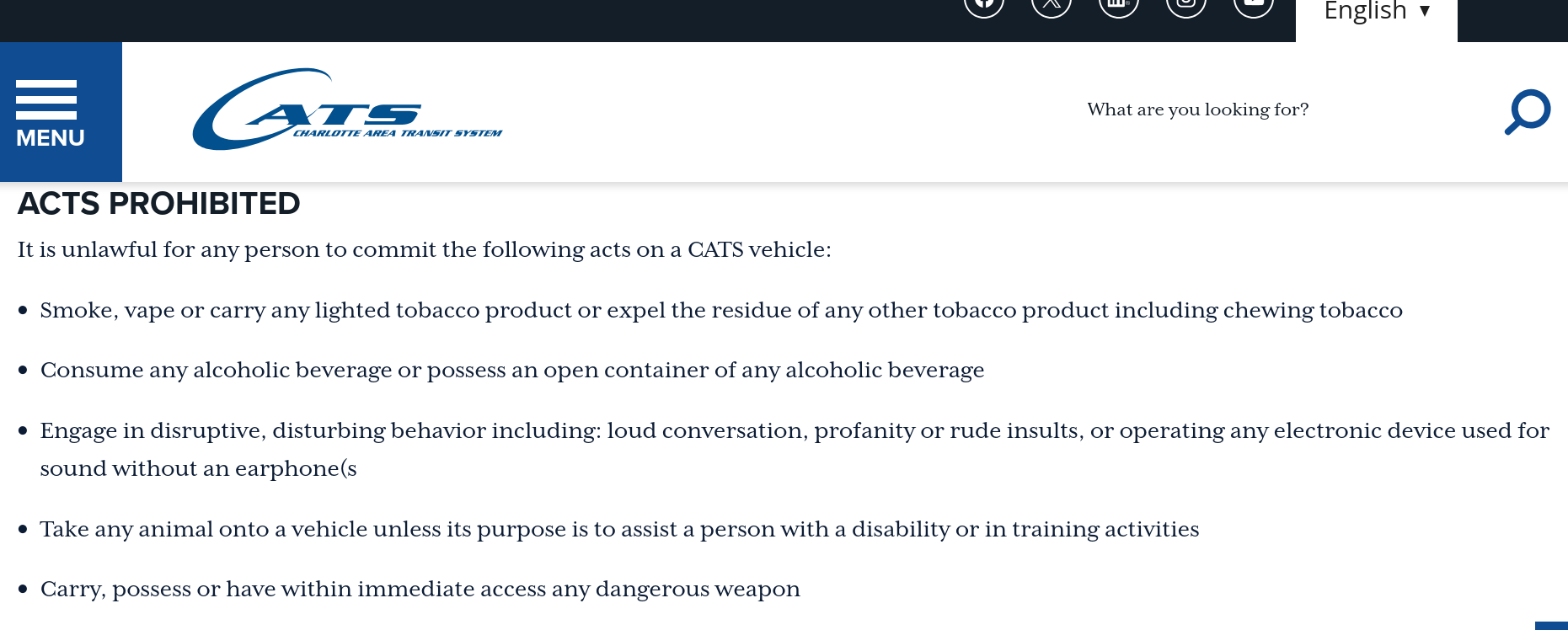
Task: Click the 'Take any animal onto a vehicle' rule
Action: 618,530
